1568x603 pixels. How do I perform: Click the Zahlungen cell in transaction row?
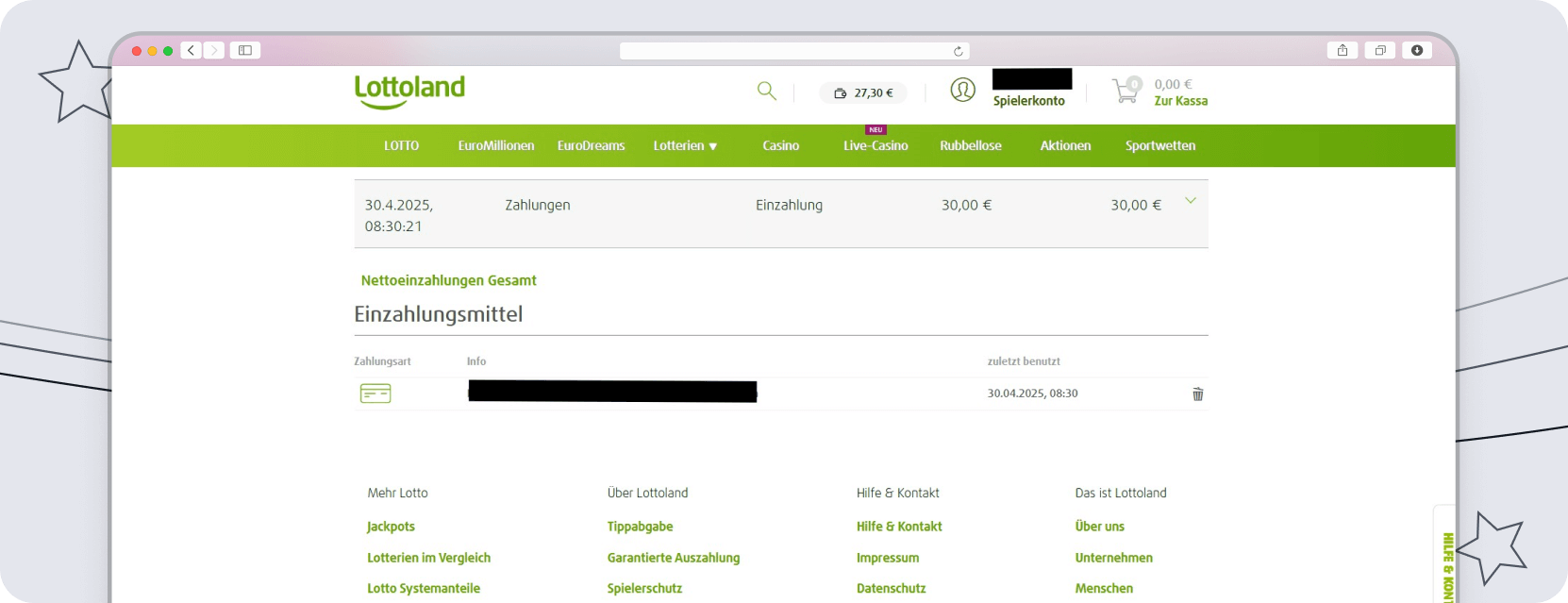point(538,205)
